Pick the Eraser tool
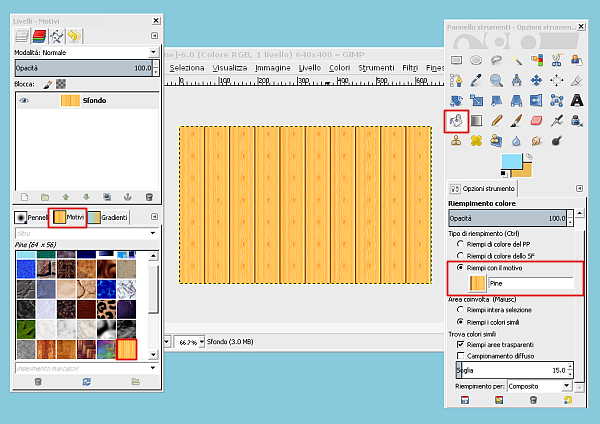600x424 pixels. click(x=535, y=121)
